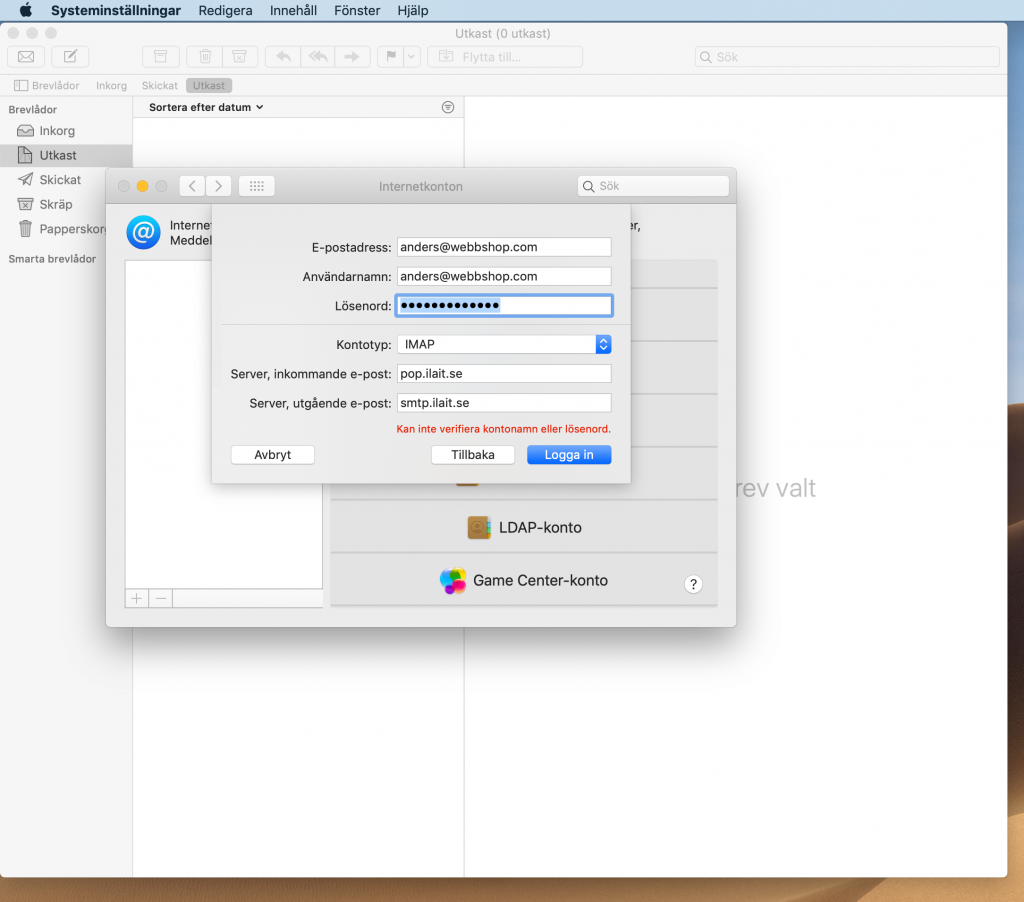Open Sortera efter datum dropdown
The height and width of the screenshot is (902, 1024).
pyautogui.click(x=206, y=107)
